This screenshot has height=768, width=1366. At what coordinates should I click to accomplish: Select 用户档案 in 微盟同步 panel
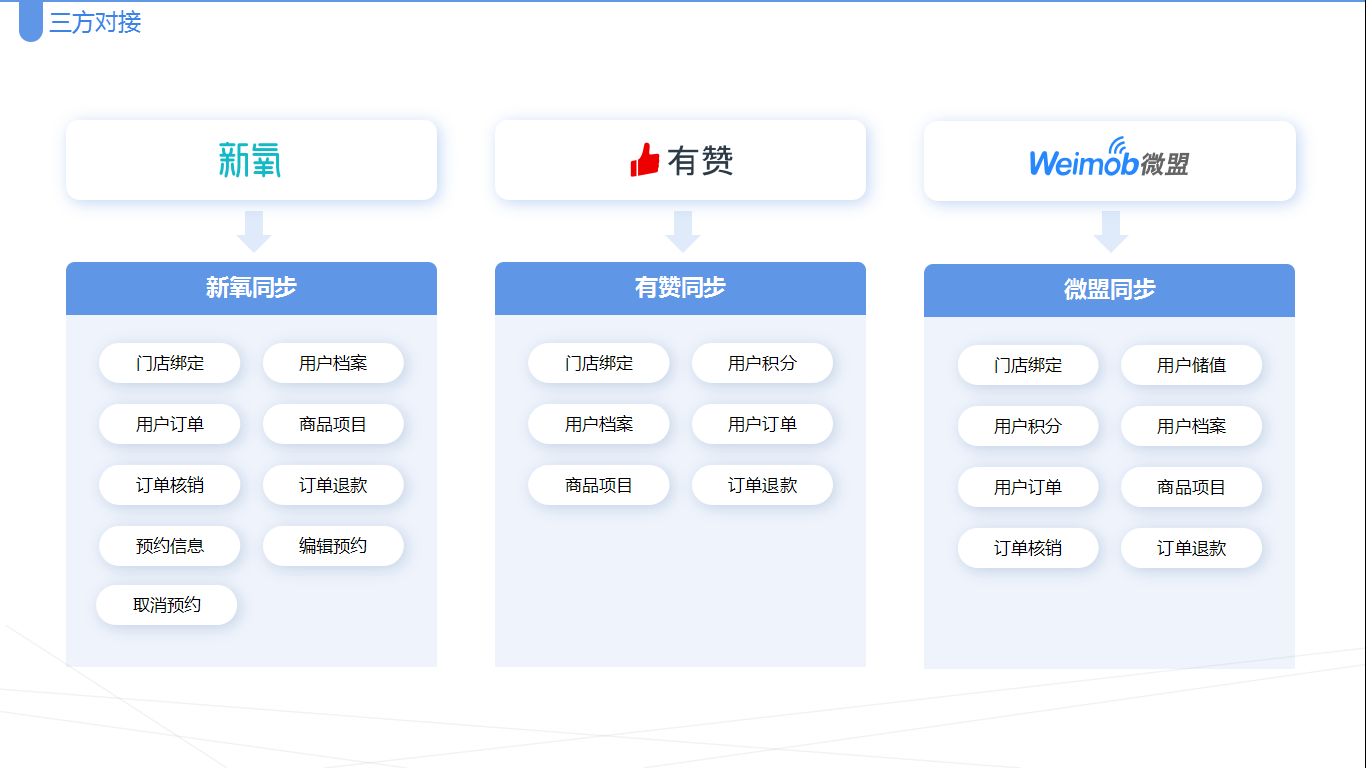point(1191,426)
